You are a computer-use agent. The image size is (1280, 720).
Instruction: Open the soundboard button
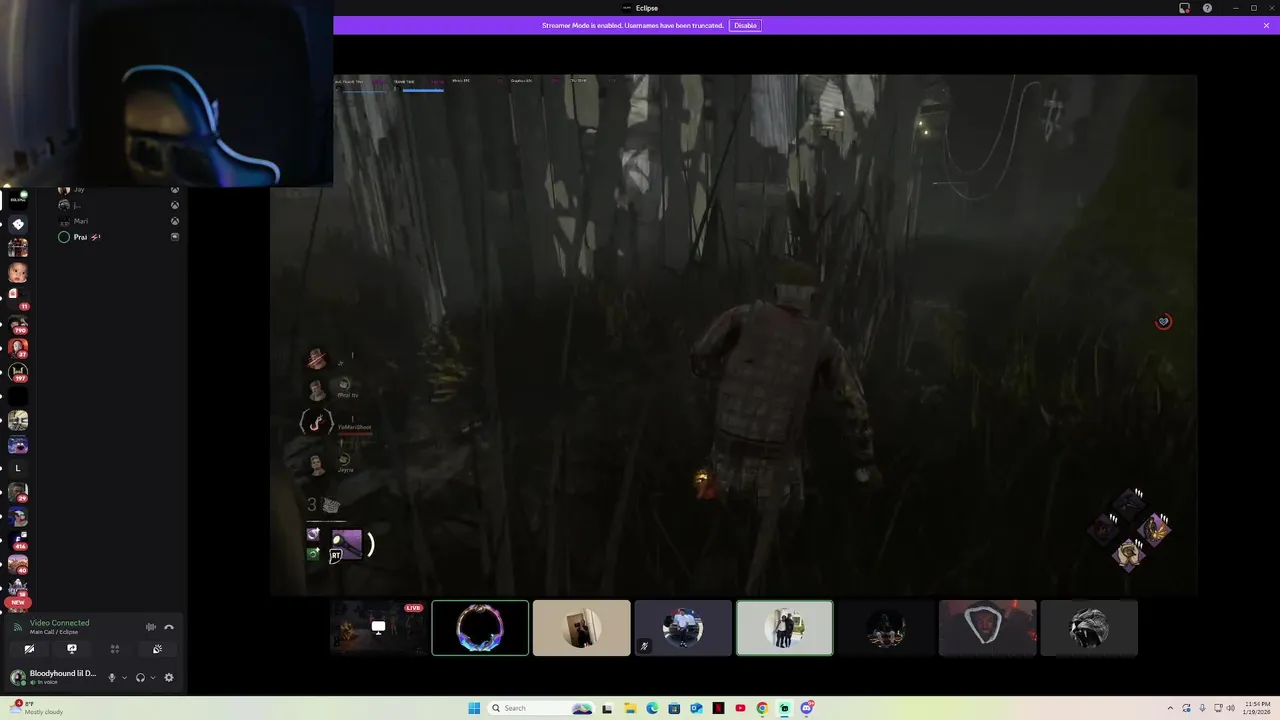[157, 649]
